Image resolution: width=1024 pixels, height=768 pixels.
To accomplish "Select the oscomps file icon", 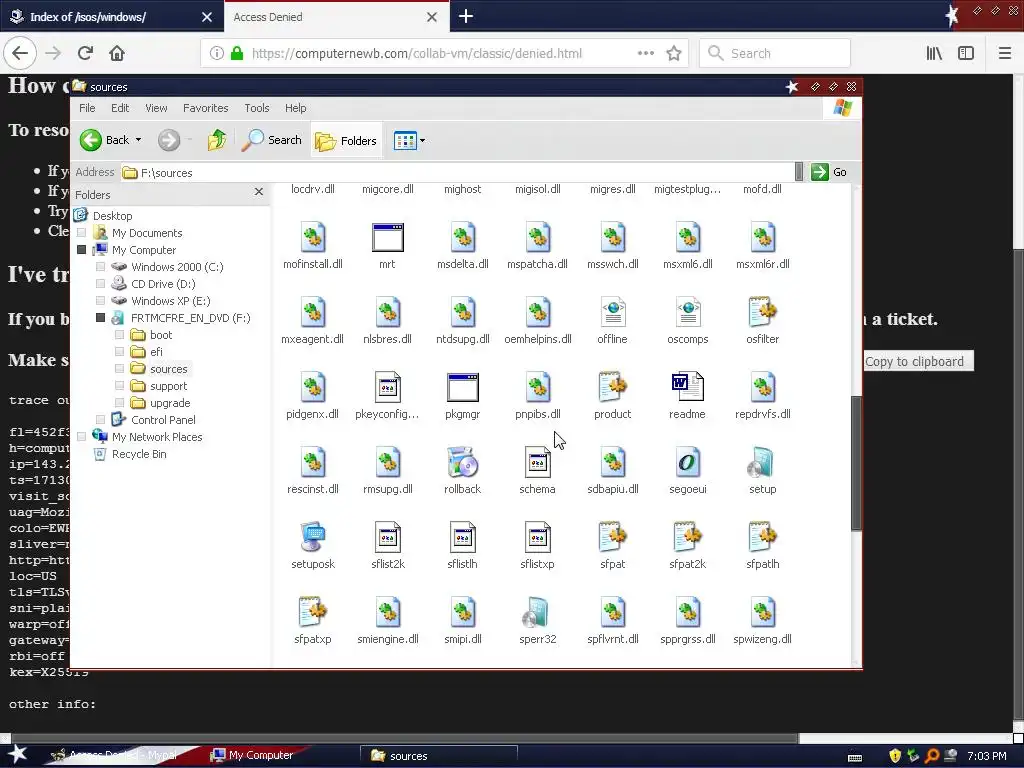I will coord(687,313).
